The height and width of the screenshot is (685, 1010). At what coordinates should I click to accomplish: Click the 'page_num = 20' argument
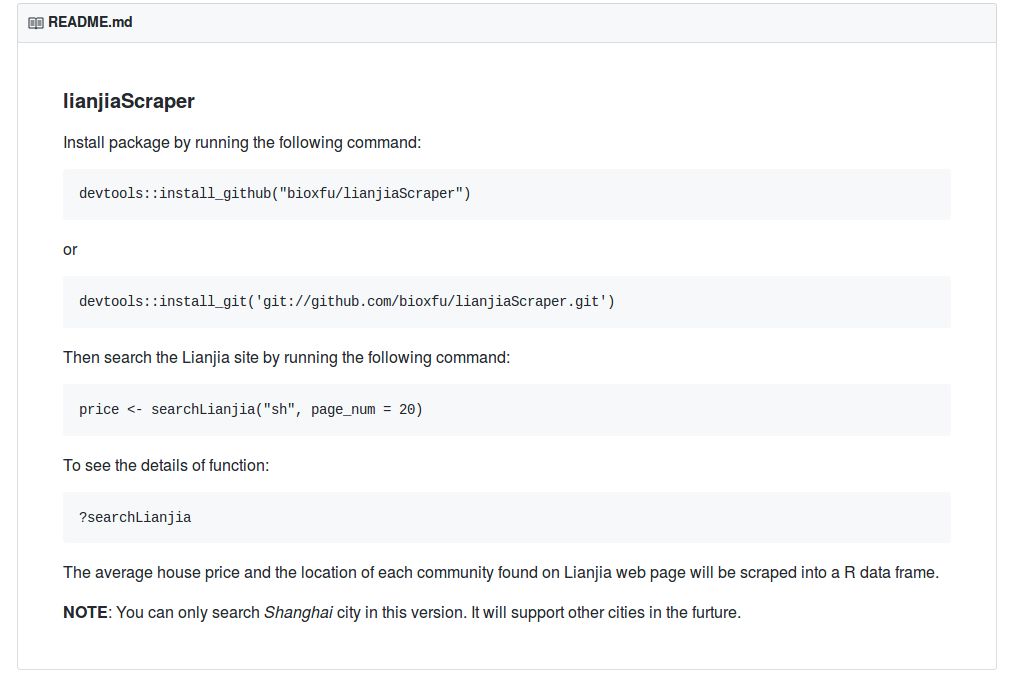coord(362,409)
